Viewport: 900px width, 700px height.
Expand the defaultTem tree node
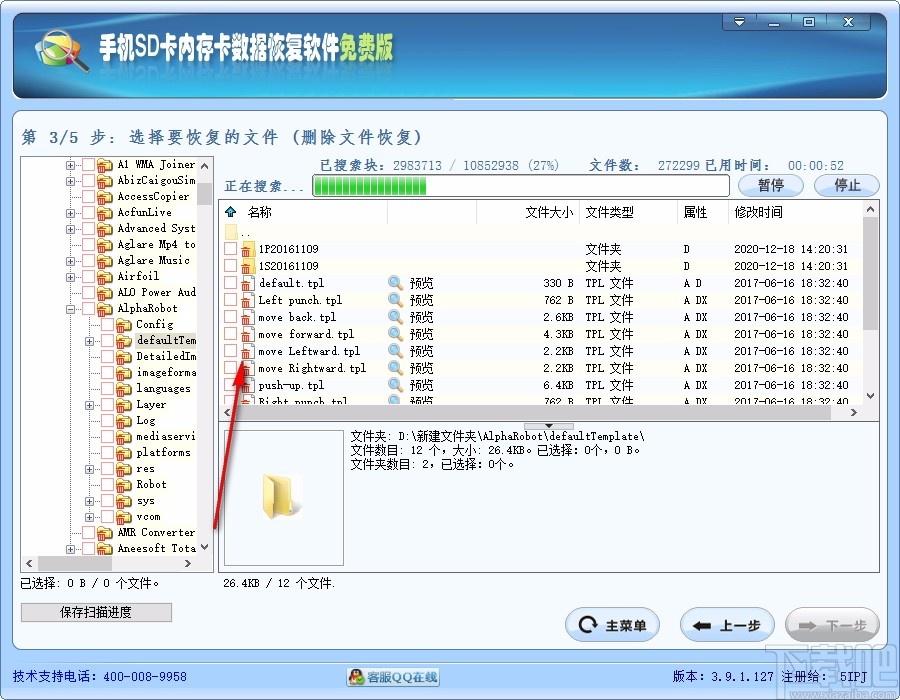pos(90,341)
